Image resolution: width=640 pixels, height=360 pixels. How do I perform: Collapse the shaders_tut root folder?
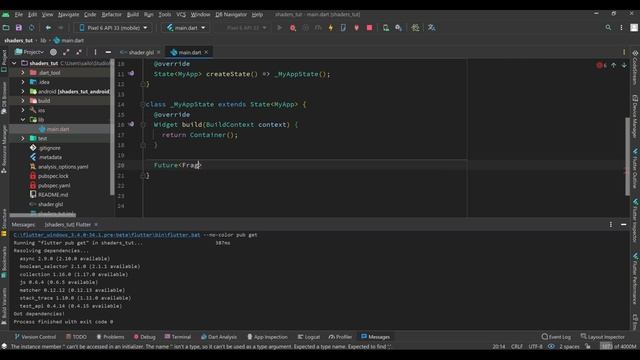(x=14, y=63)
